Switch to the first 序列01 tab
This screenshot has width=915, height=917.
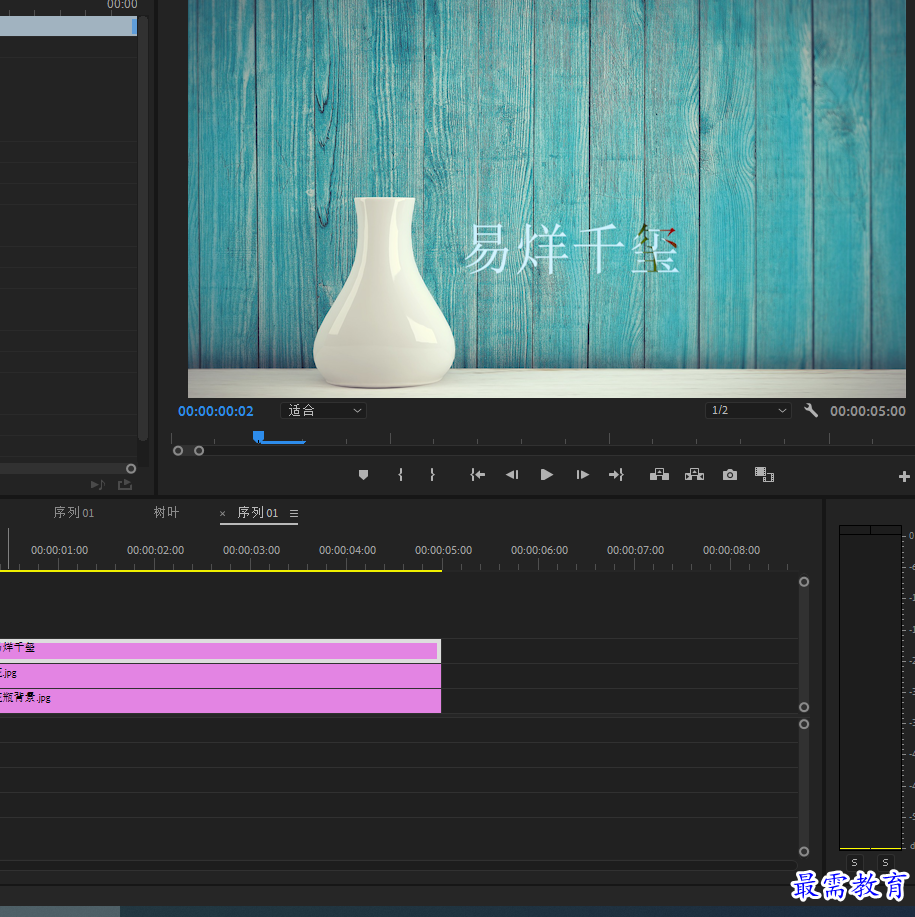click(74, 513)
